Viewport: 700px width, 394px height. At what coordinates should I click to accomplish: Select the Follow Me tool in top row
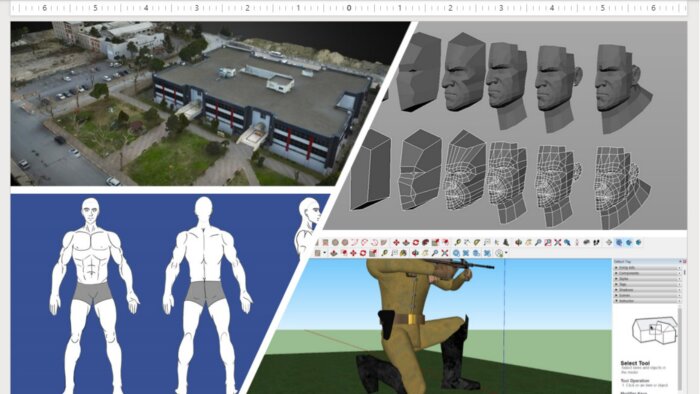(x=425, y=242)
